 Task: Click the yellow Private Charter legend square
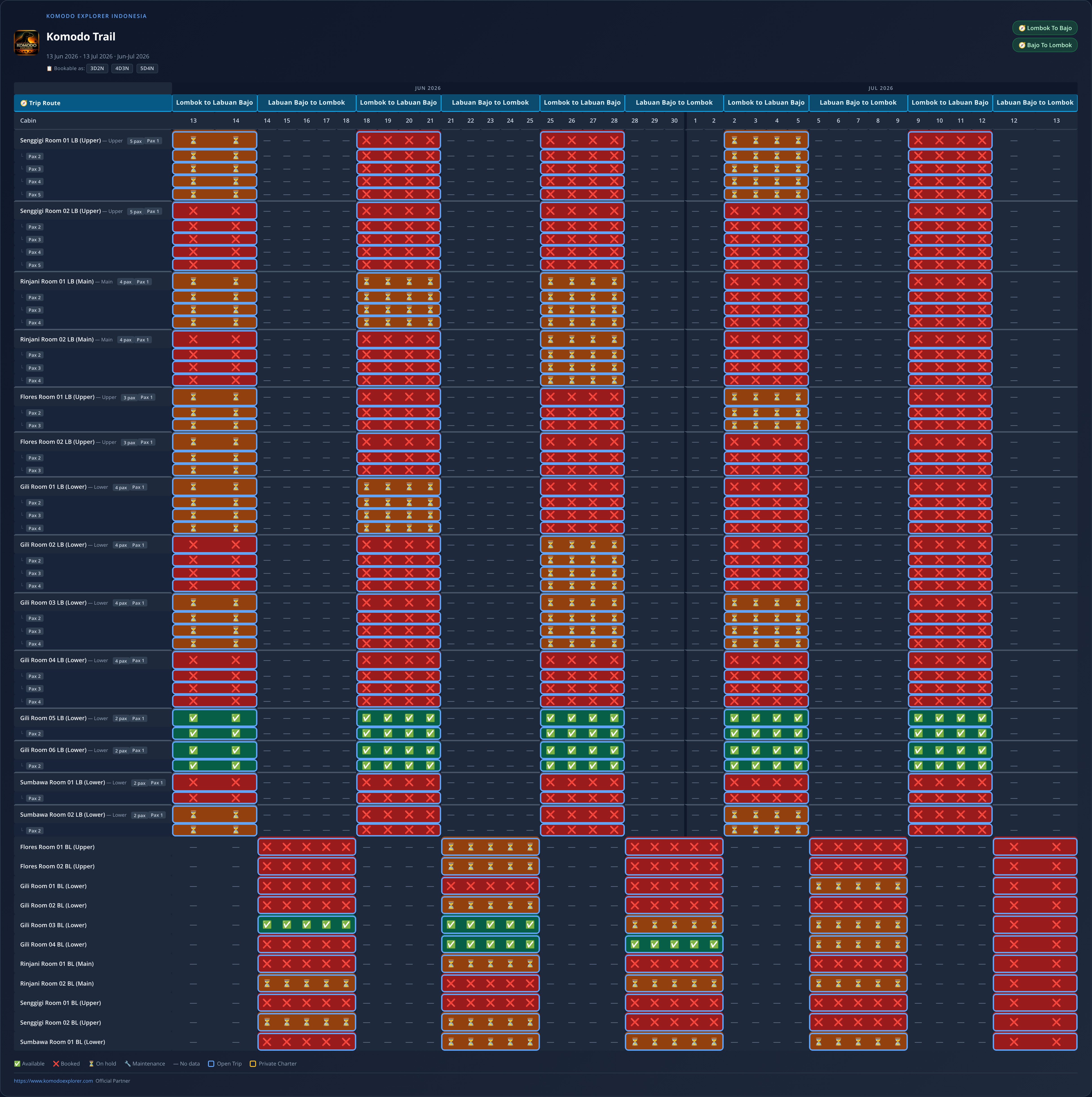[x=253, y=1064]
